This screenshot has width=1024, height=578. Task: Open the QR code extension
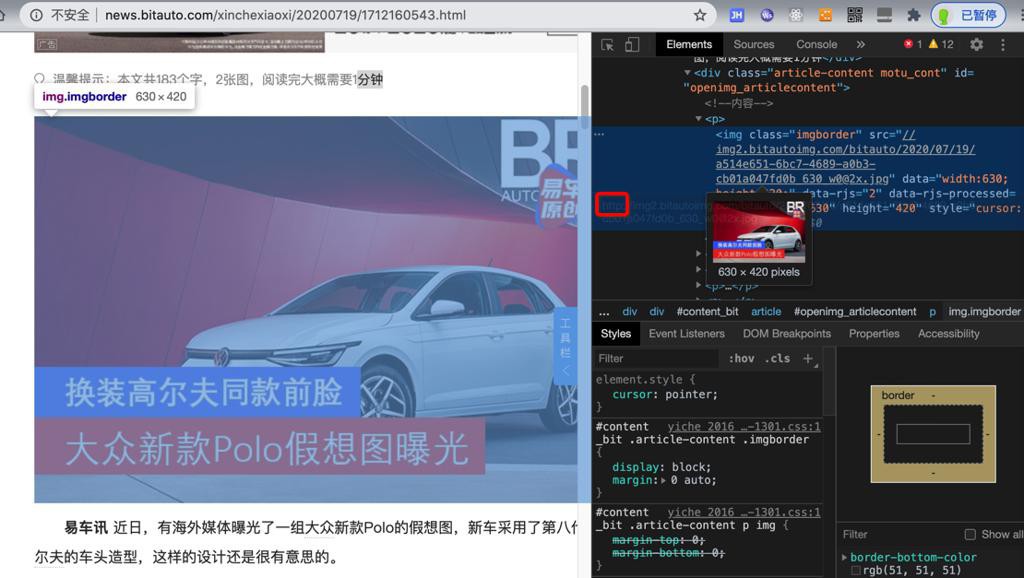[x=855, y=15]
